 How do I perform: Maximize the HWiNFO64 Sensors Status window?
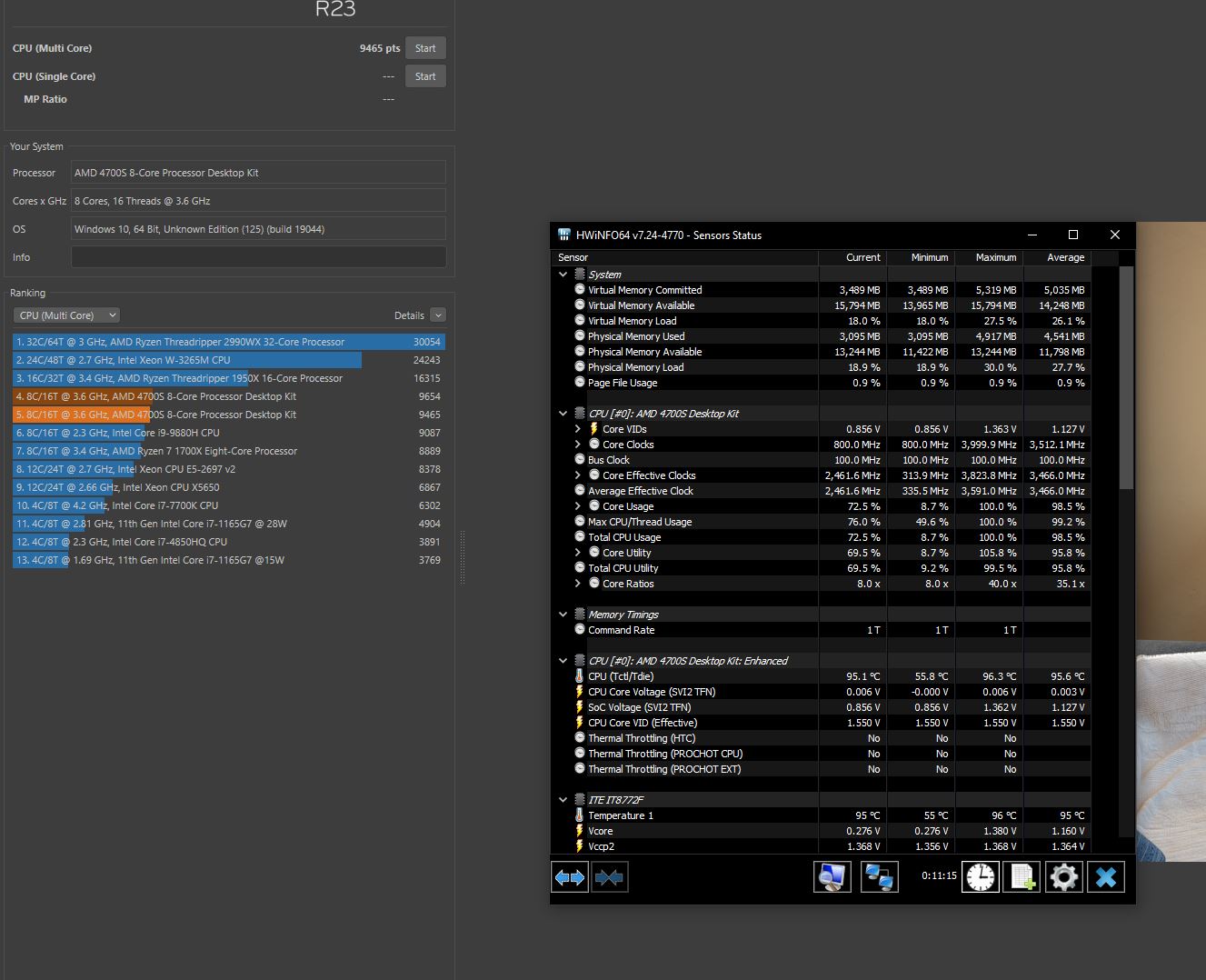1073,235
